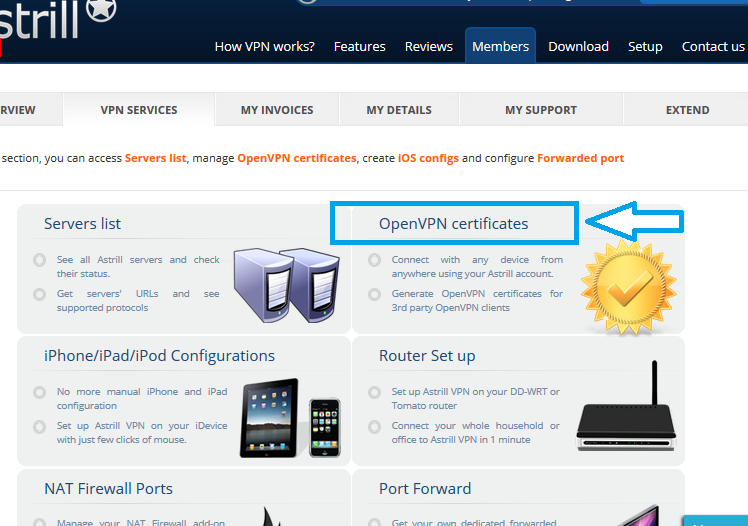
Task: Open iPhone/iPad/iPod Configurations heading
Action: click(x=159, y=356)
